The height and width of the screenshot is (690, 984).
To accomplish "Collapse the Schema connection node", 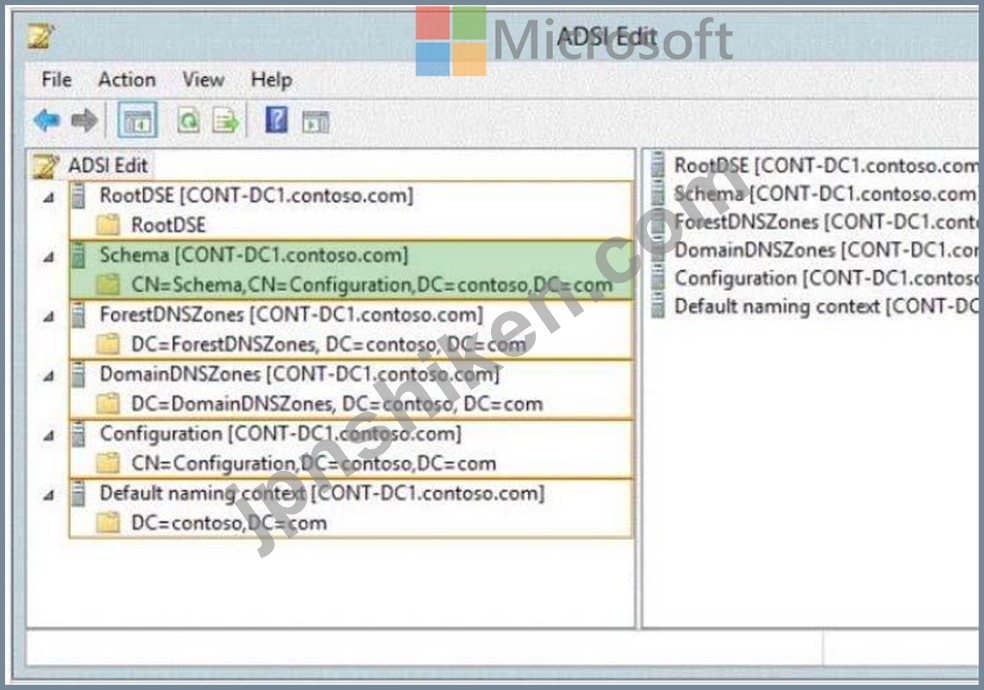I will point(48,257).
